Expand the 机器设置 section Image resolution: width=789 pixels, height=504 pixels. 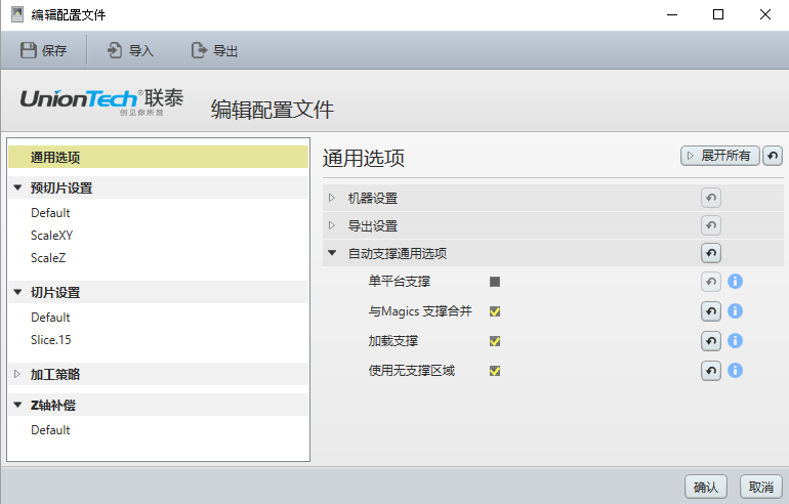pyautogui.click(x=332, y=198)
